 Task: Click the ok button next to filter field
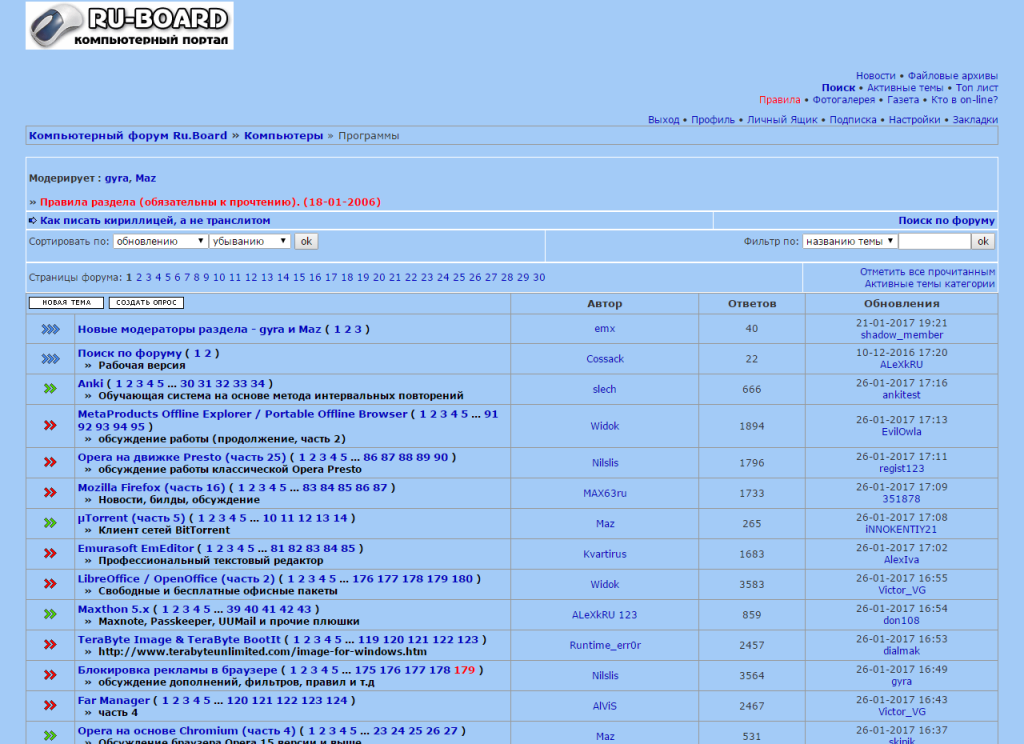(983, 241)
